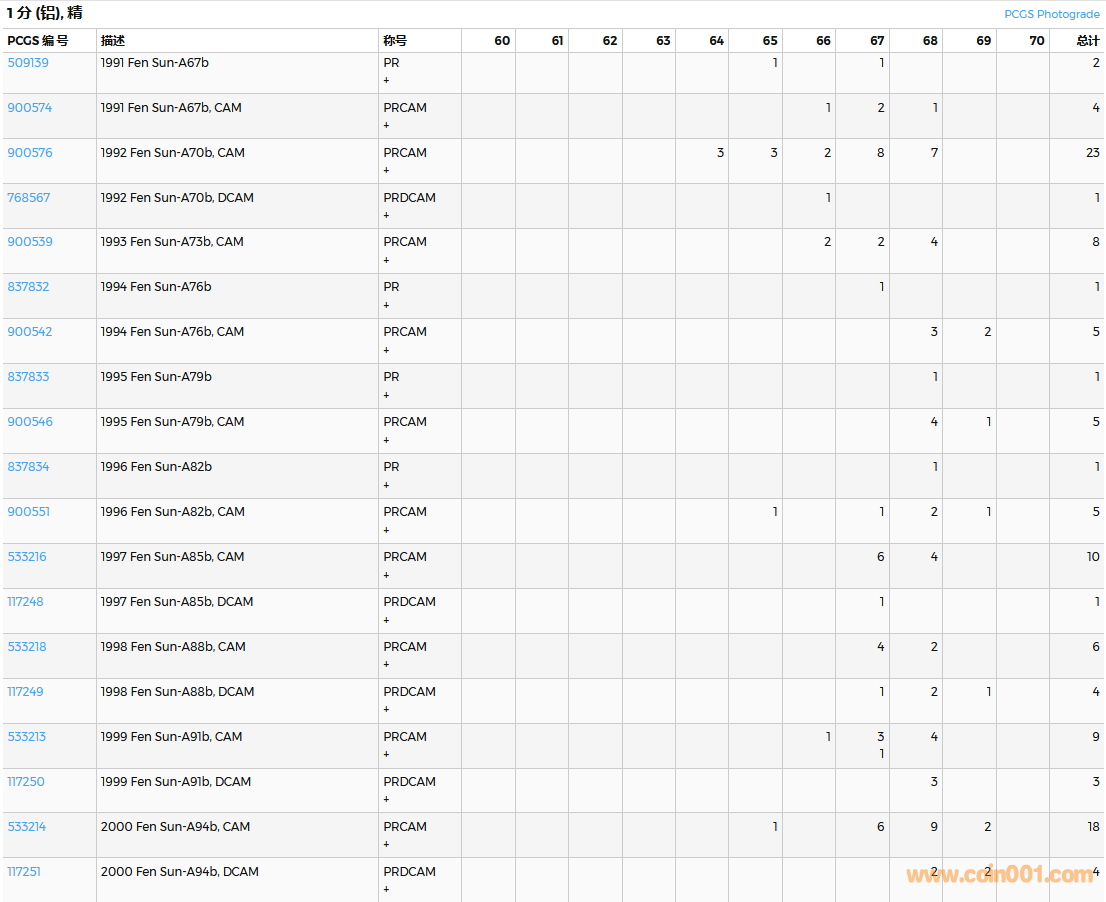
Task: Open PCGS number 509139 link
Action: 28,63
